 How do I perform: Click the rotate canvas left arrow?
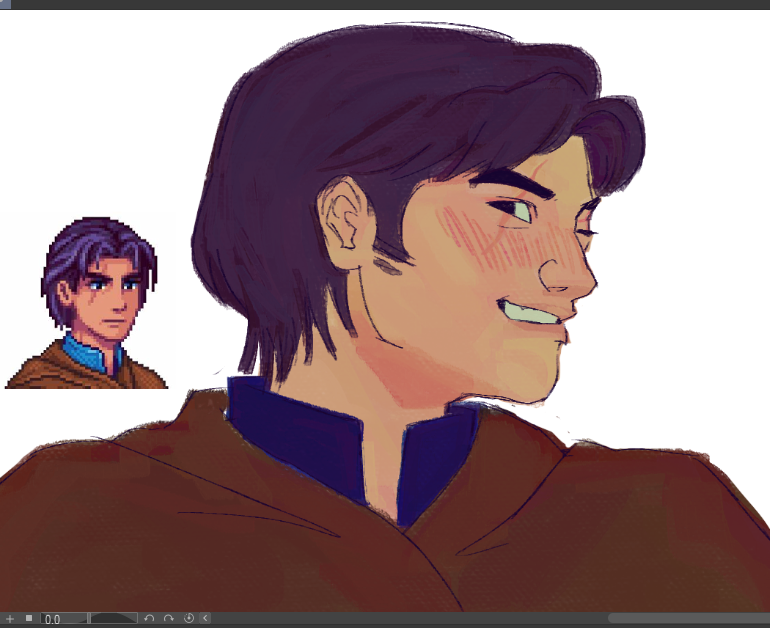149,619
